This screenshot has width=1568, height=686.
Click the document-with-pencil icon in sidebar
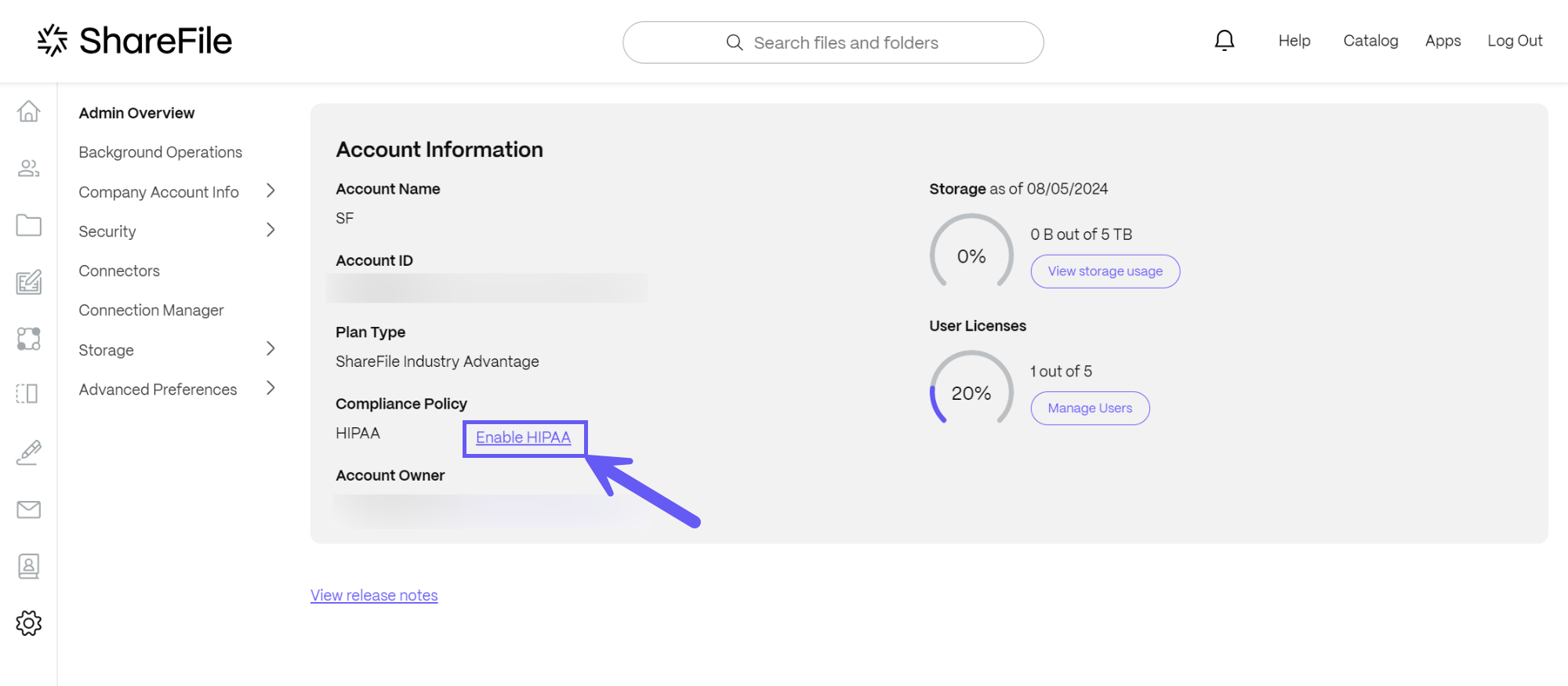(28, 282)
